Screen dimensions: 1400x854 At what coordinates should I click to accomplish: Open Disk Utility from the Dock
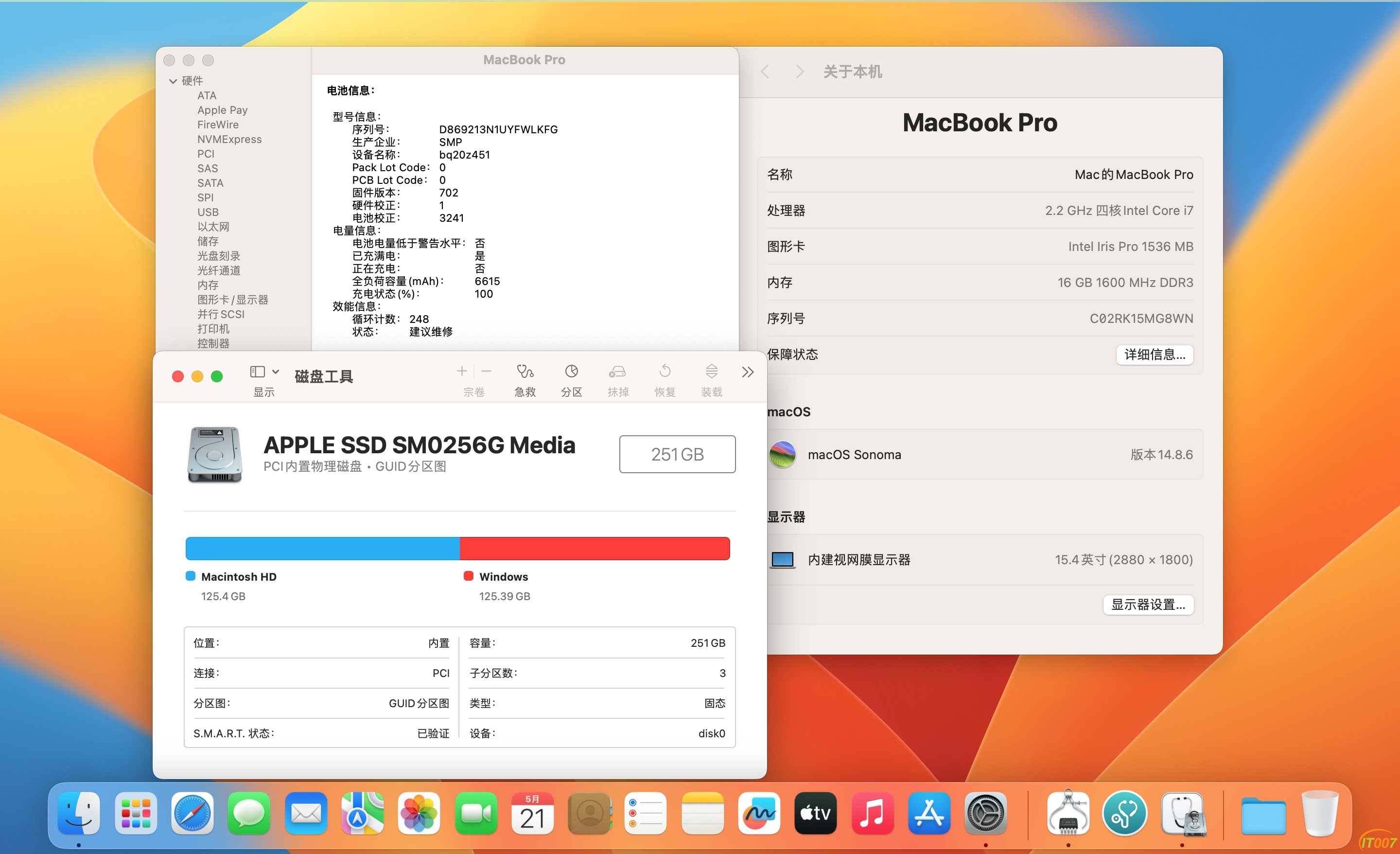1184,813
